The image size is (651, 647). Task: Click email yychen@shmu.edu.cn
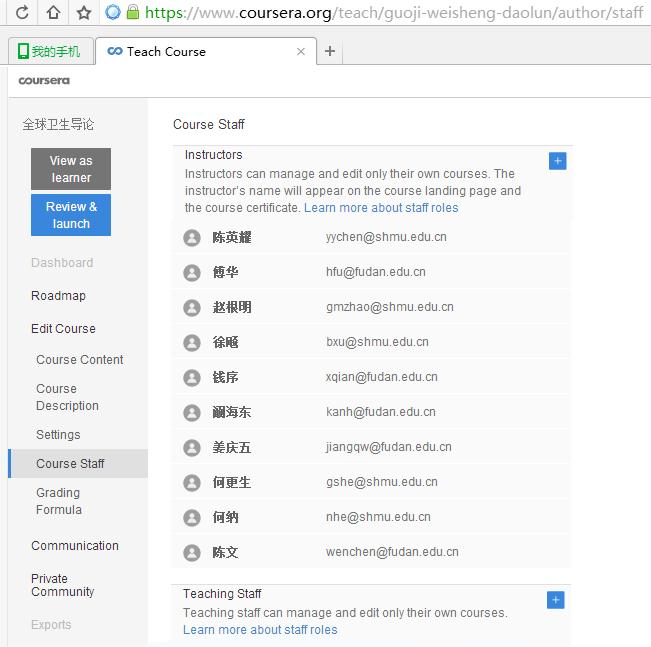[386, 237]
